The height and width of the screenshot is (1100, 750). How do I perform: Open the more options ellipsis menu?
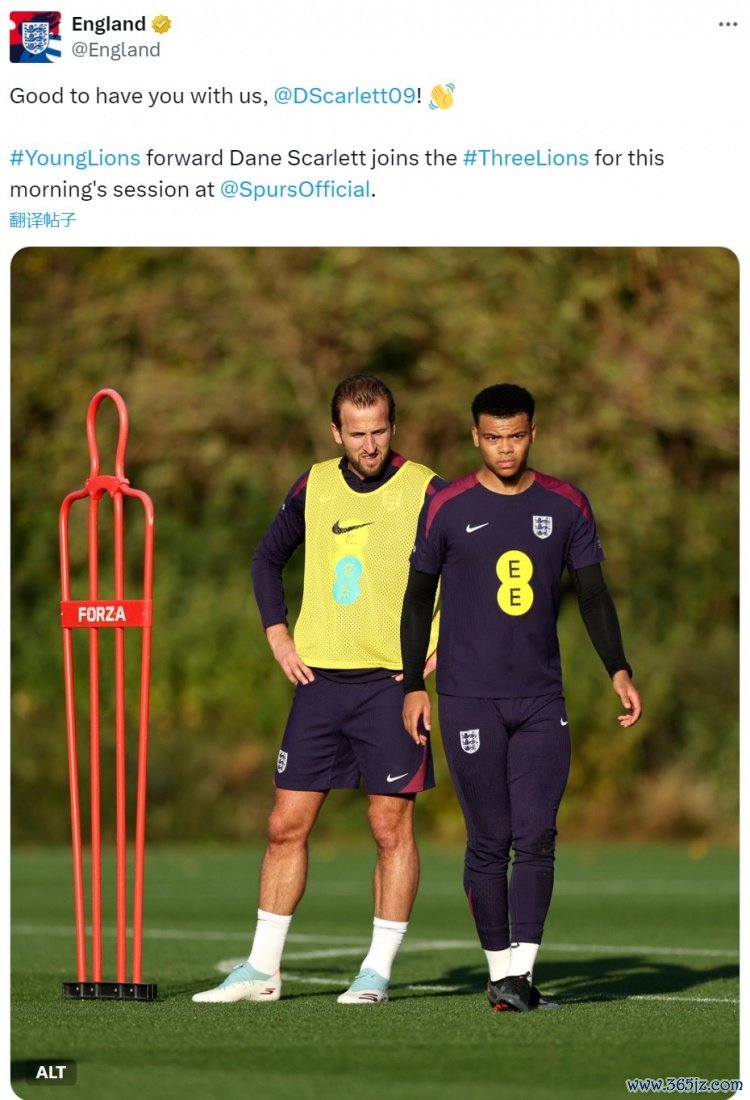727,24
